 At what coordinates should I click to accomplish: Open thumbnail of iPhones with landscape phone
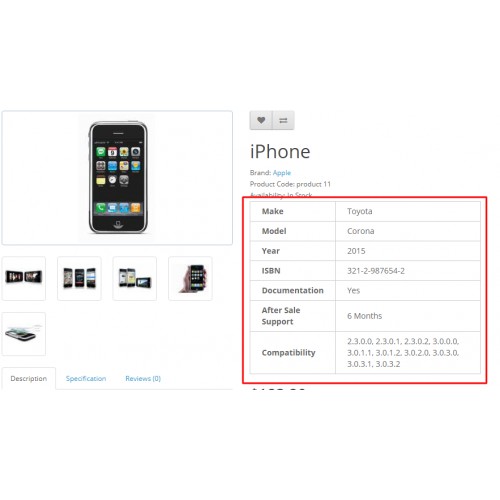pyautogui.click(x=135, y=278)
